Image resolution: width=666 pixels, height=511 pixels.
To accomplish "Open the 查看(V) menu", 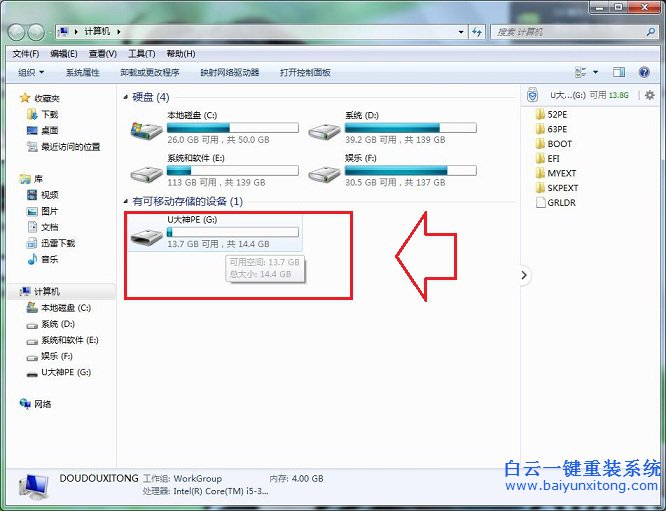I will (103, 54).
